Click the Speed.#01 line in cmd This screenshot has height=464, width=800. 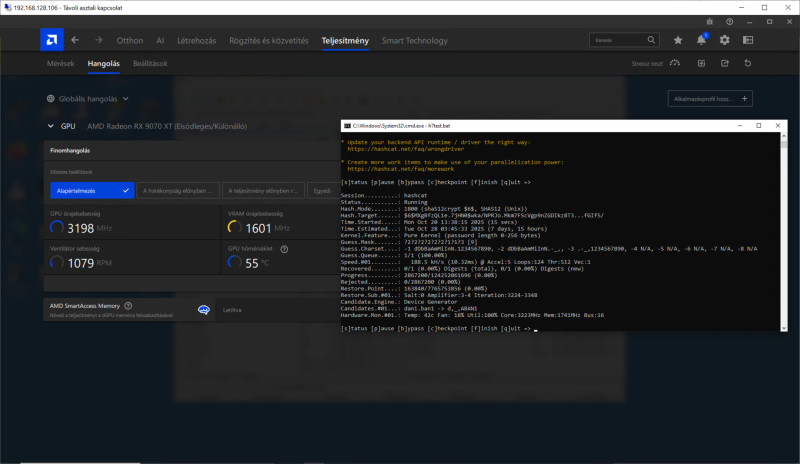466,262
